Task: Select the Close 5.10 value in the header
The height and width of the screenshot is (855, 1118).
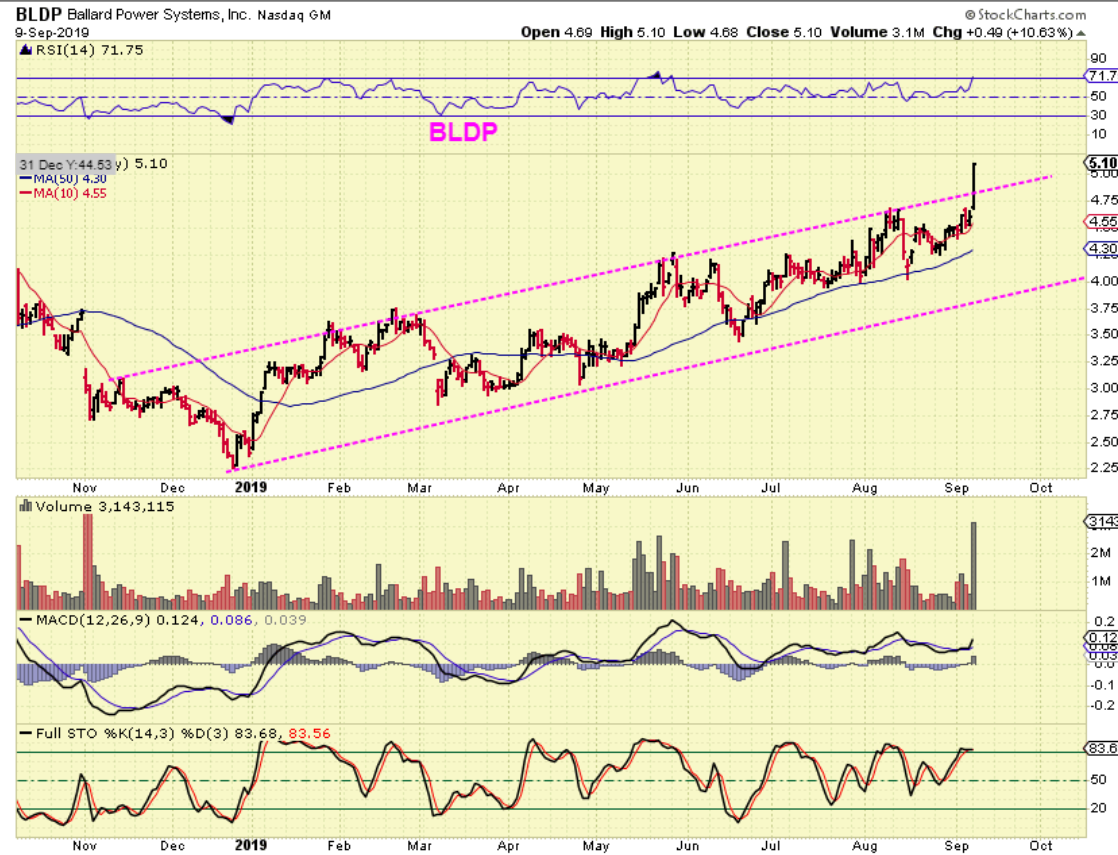Action: coord(784,32)
